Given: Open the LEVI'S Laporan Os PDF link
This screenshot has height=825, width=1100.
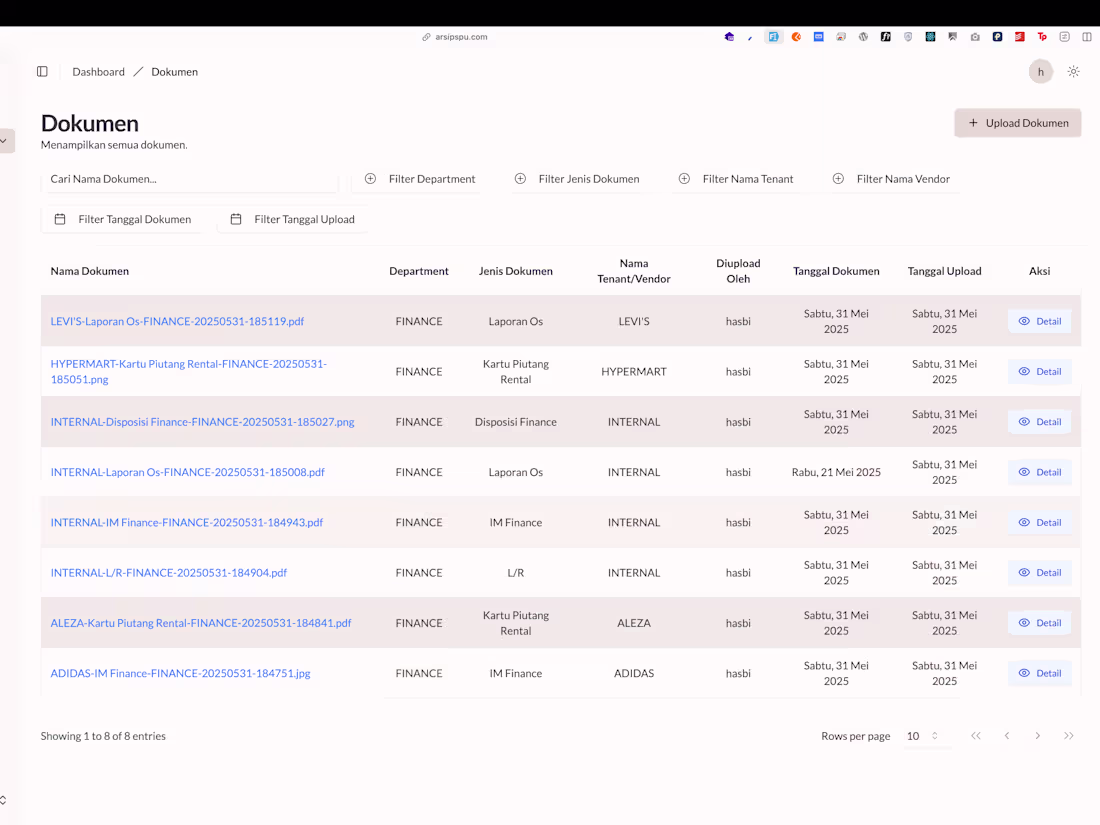Looking at the screenshot, I should point(177,321).
